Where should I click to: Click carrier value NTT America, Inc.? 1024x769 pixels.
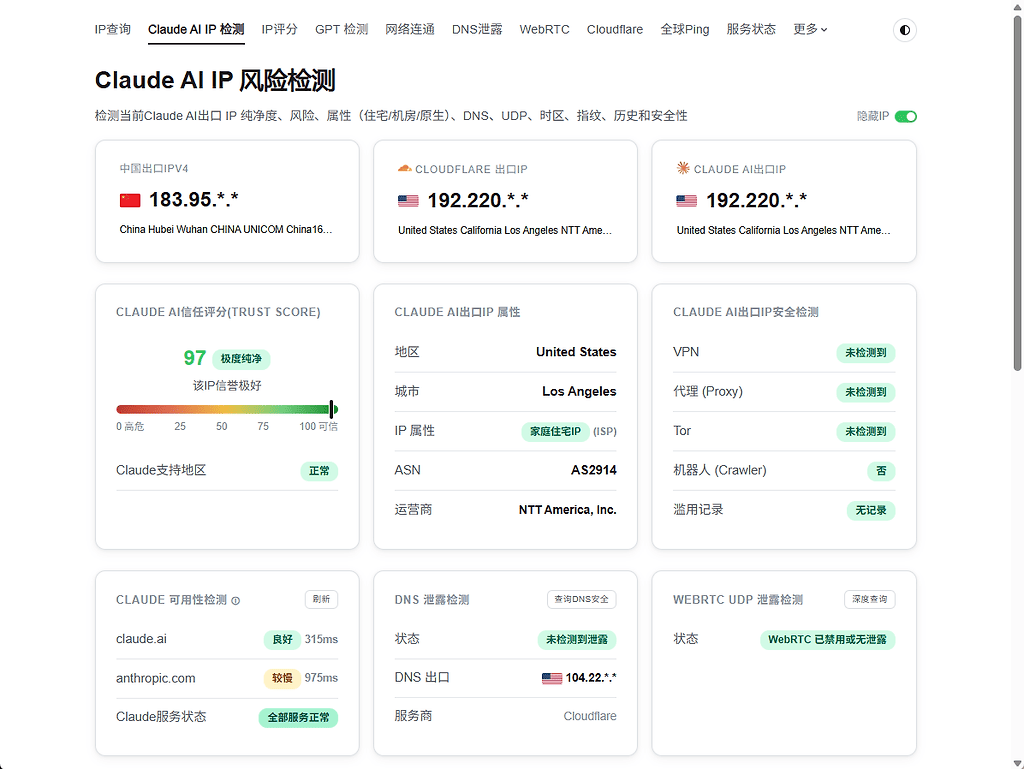click(x=568, y=510)
